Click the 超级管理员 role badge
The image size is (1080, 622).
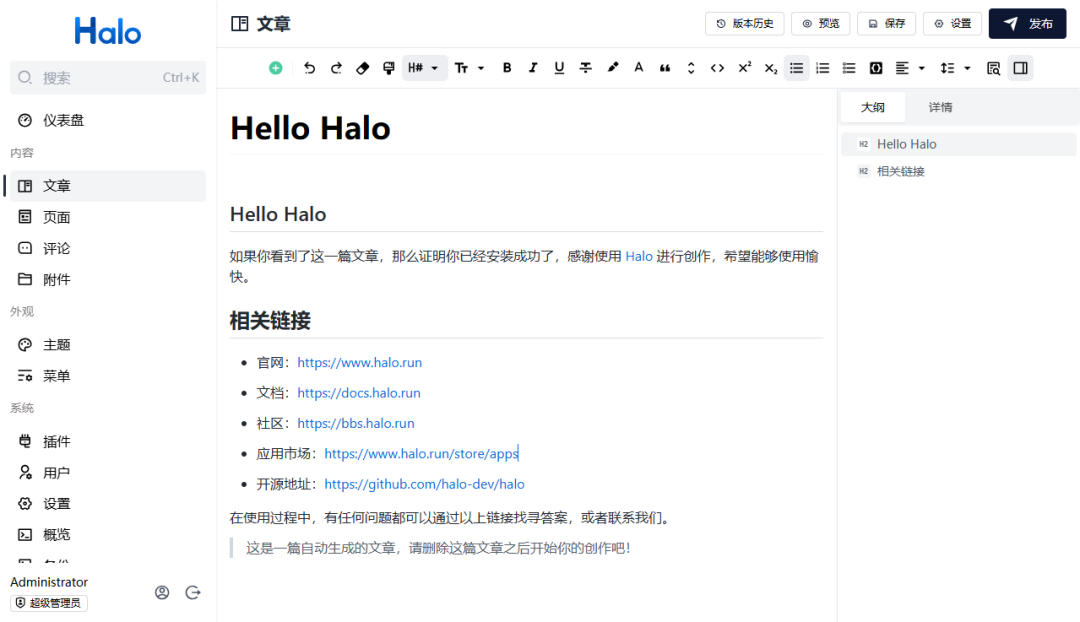49,603
